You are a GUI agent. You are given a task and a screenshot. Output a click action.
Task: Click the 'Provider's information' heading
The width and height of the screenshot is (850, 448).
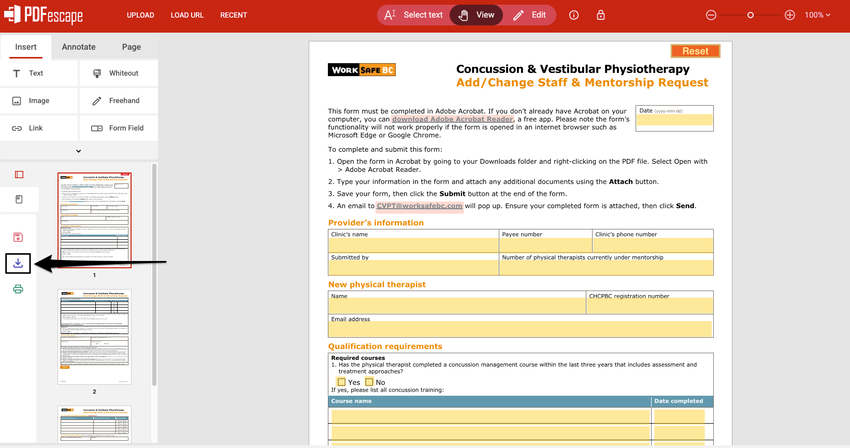coord(376,223)
